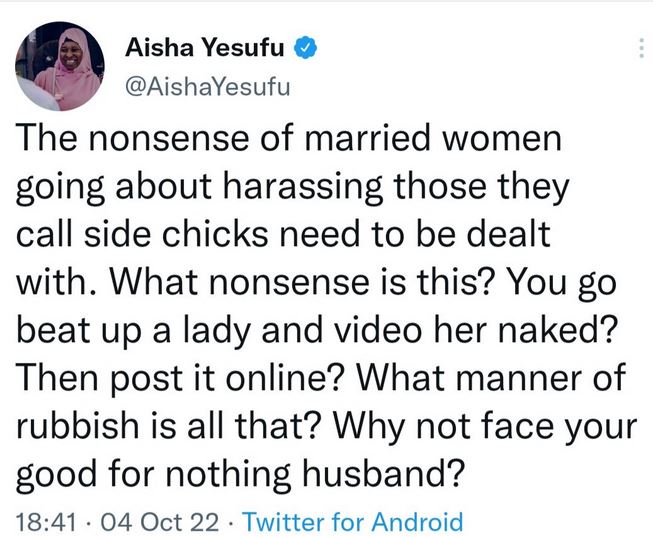Screen dimensions: 653x537
Task: Click the 18:41 timestamp
Action: tap(46, 522)
